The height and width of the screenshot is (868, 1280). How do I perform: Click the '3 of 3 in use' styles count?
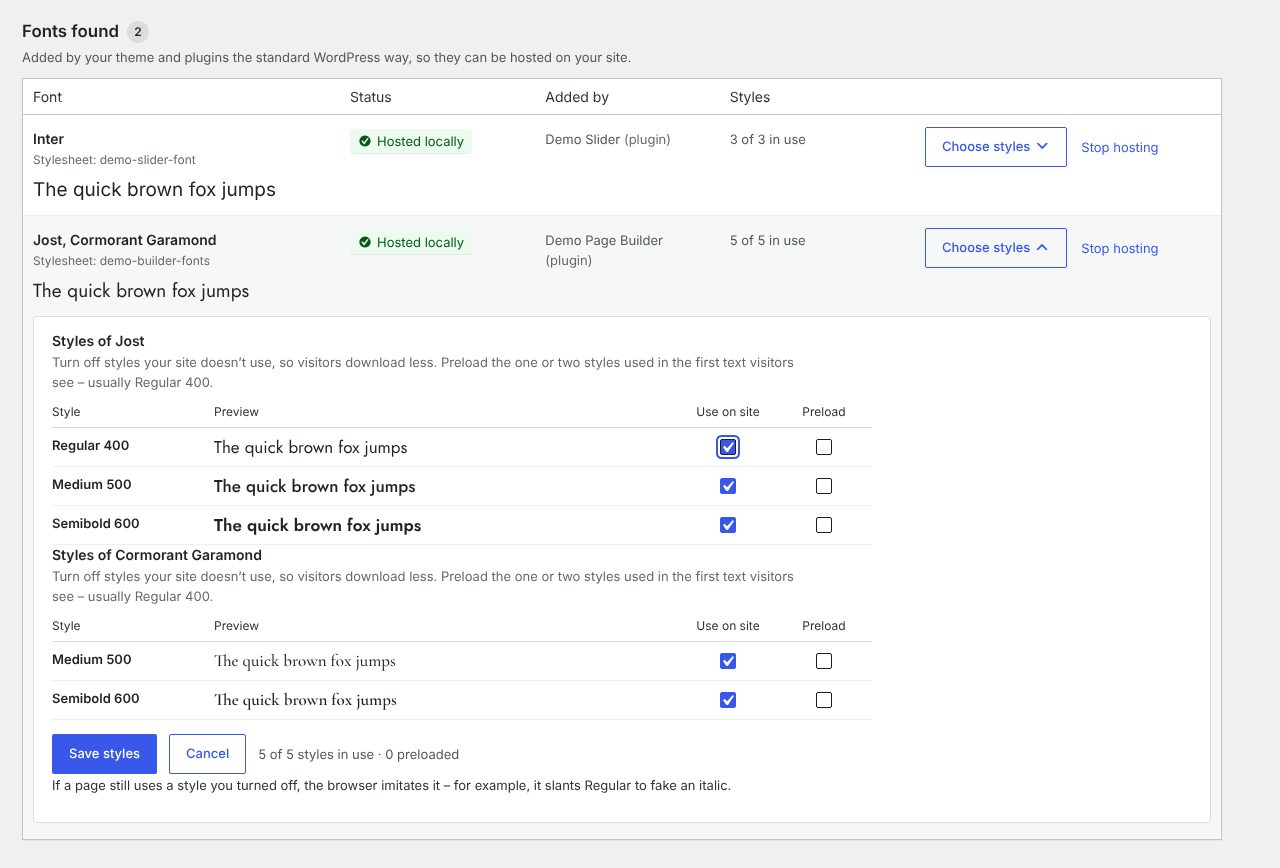768,140
